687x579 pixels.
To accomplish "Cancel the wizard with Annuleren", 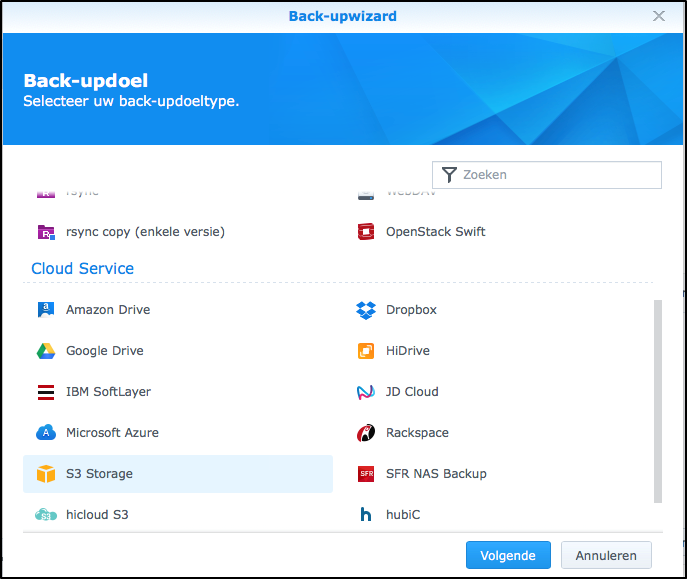I will (606, 555).
